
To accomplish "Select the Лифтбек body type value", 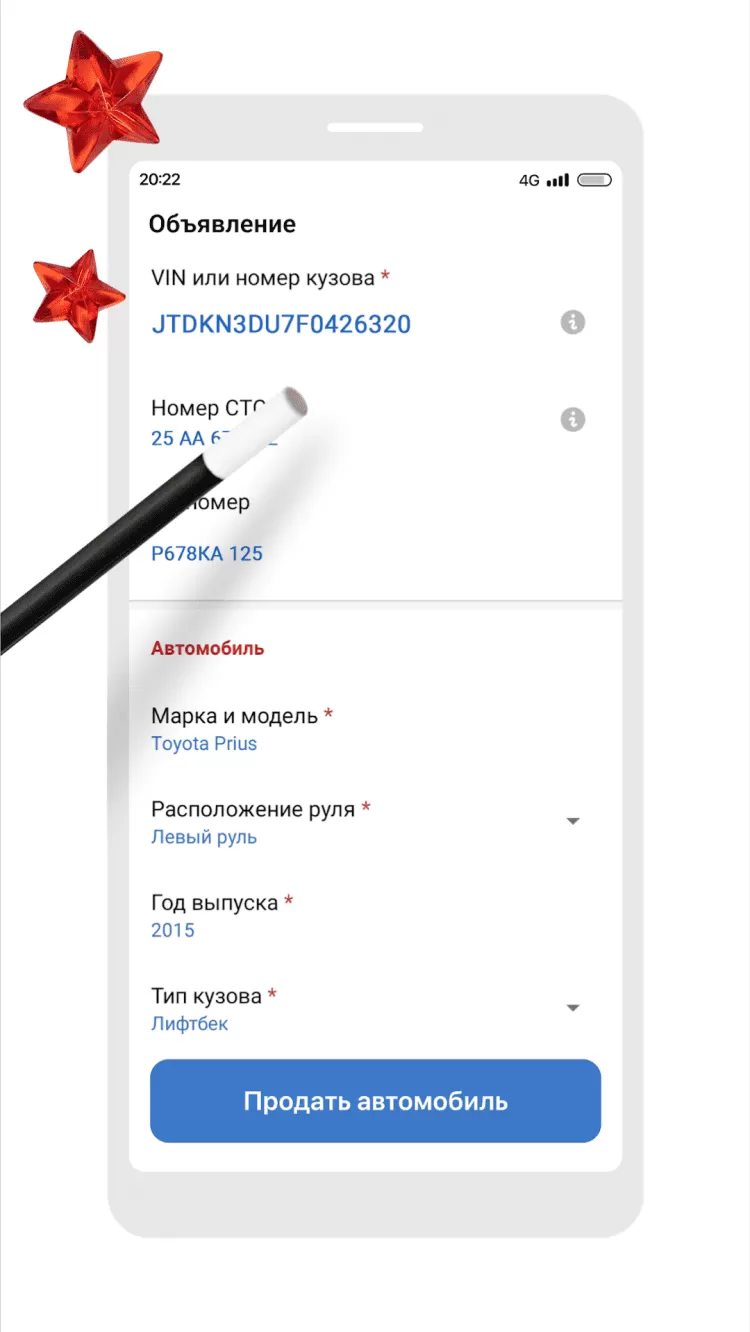I will (x=190, y=1024).
